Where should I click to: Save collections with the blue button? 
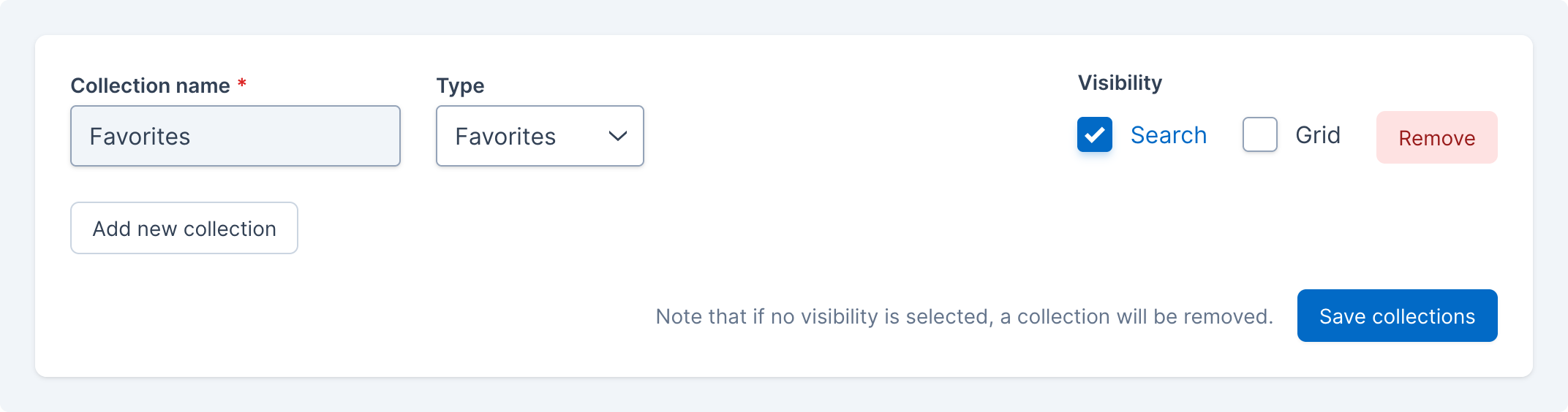pyautogui.click(x=1397, y=316)
